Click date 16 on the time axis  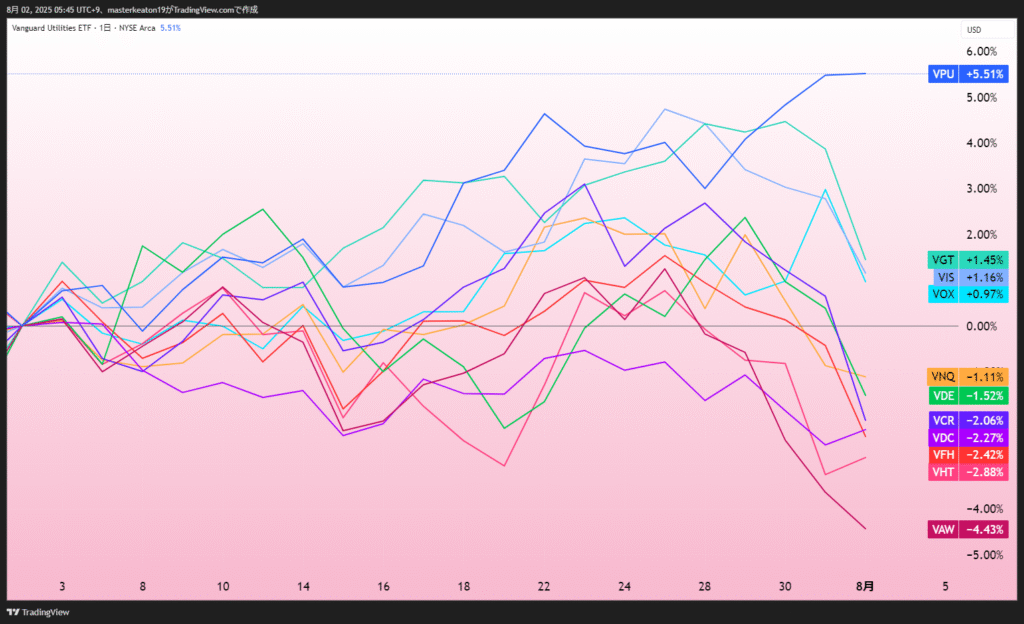point(383,586)
